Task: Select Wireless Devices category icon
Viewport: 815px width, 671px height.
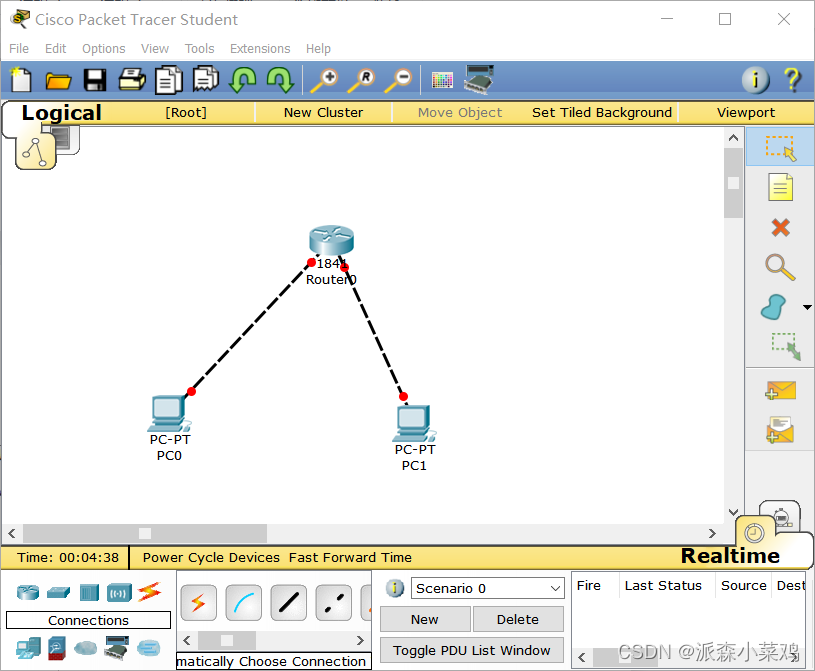Action: [x=119, y=593]
